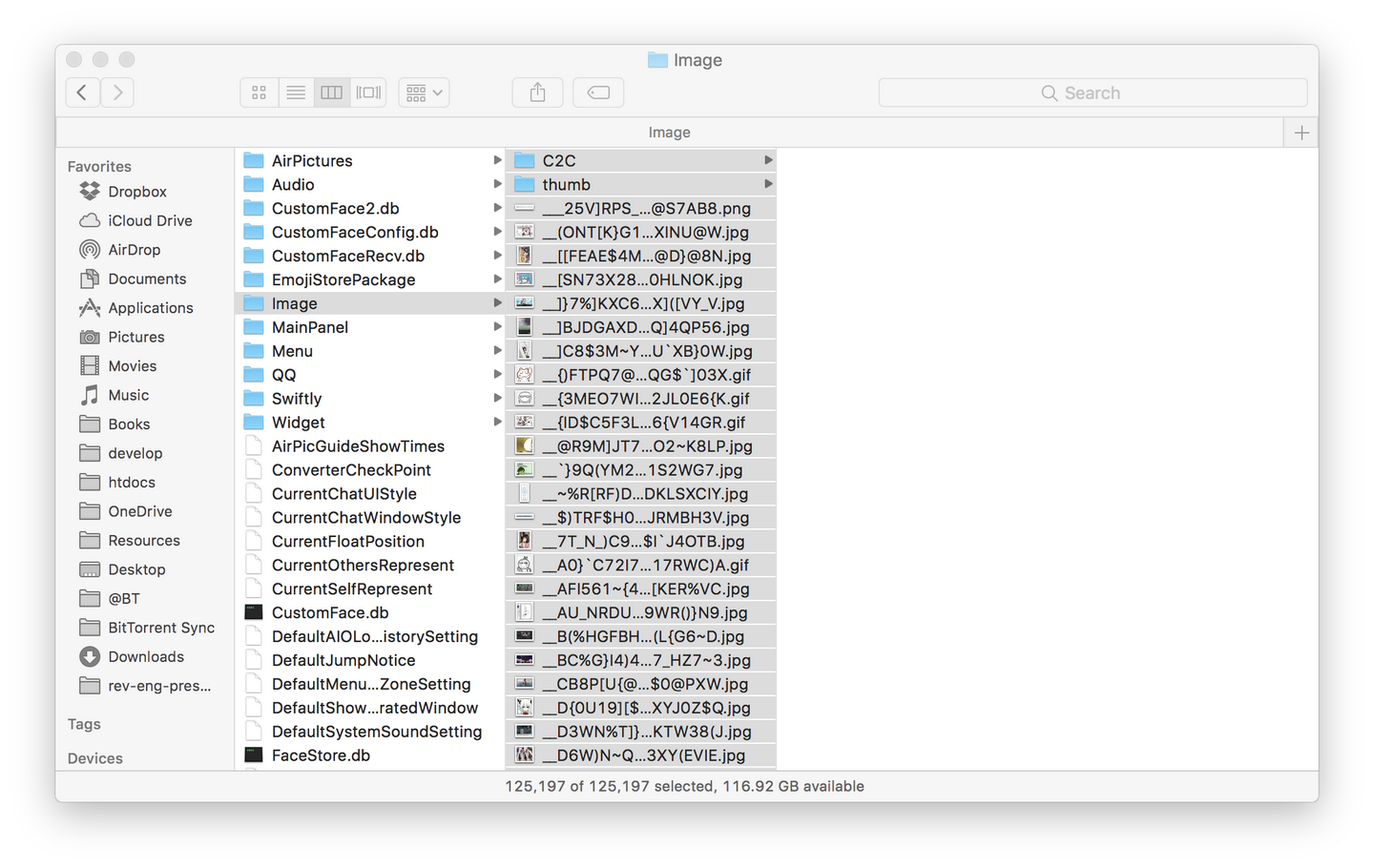Image resolution: width=1374 pixels, height=868 pixels.
Task: Switch to icon view in toolbar
Action: coord(259,93)
